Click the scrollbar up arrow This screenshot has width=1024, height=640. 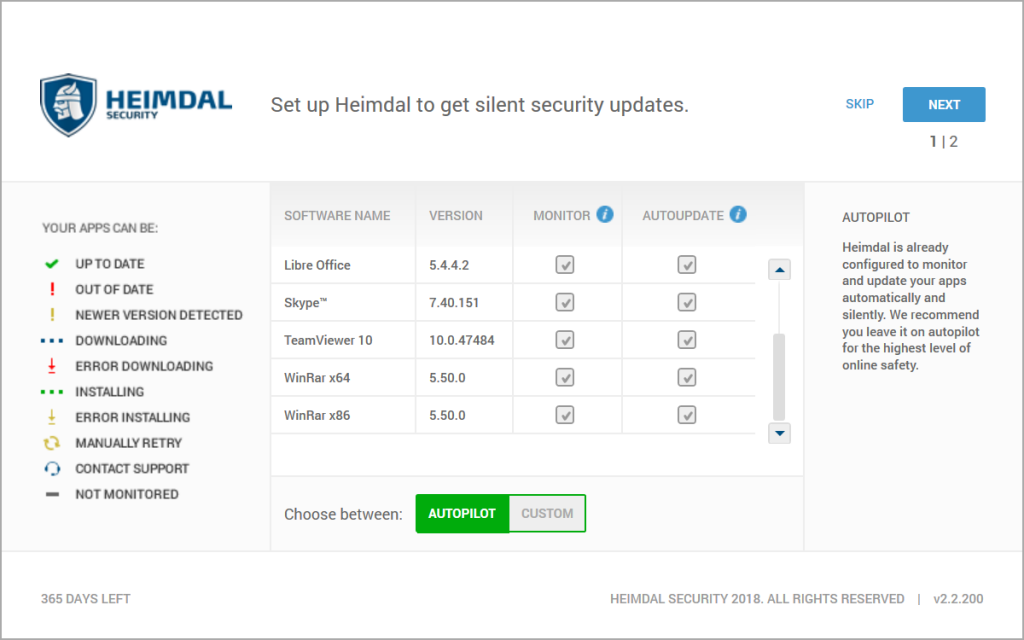779,268
